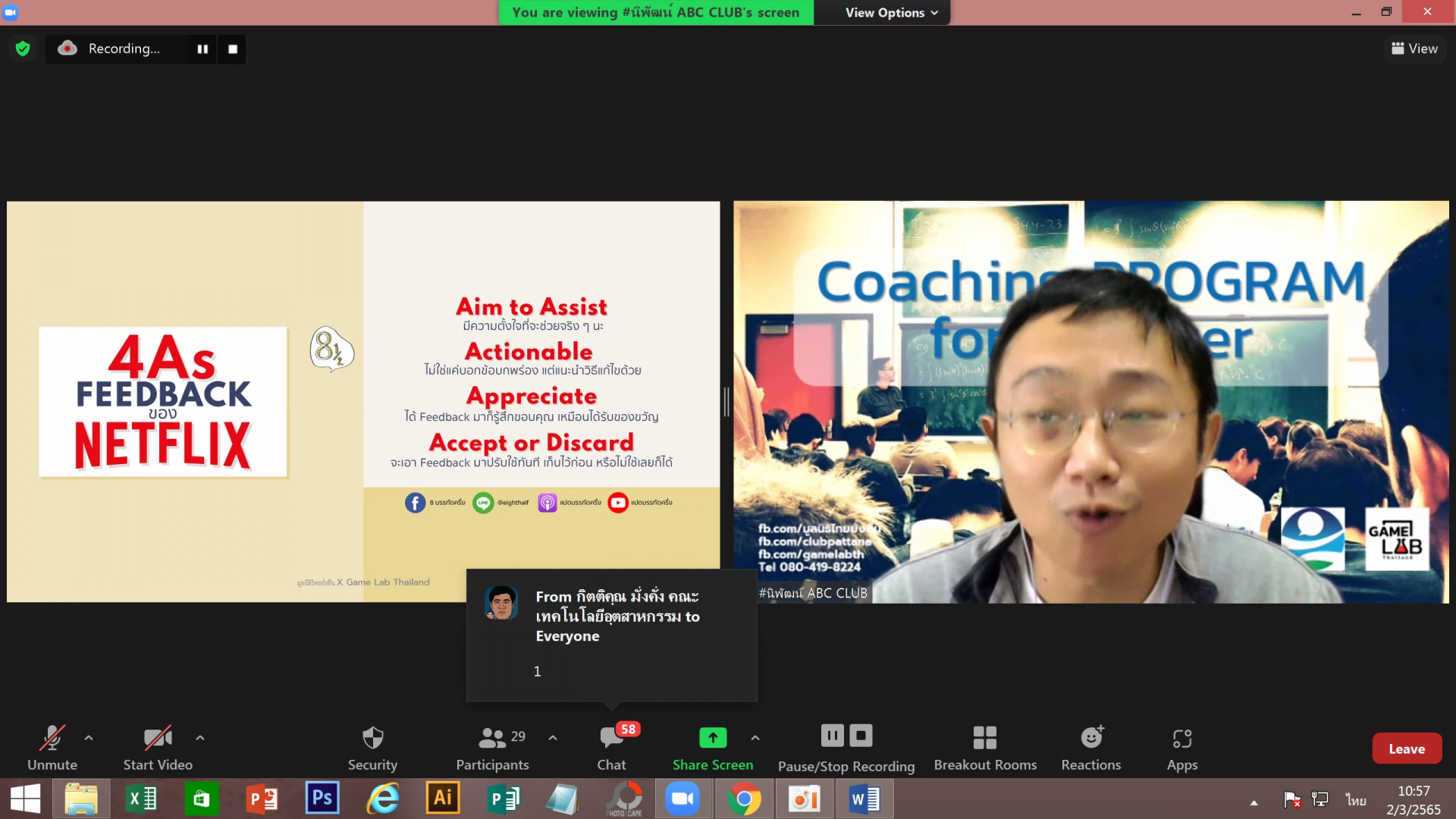Open the Windows Start menu

point(25,799)
